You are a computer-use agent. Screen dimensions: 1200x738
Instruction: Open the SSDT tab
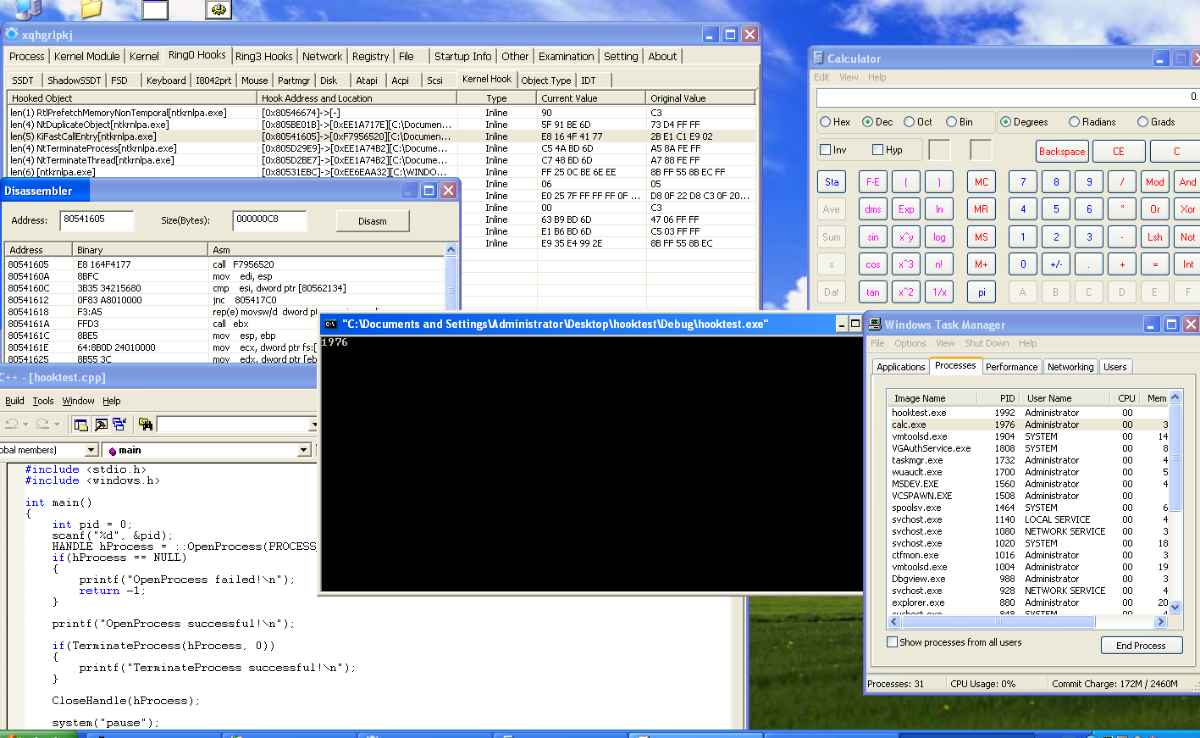coord(22,80)
